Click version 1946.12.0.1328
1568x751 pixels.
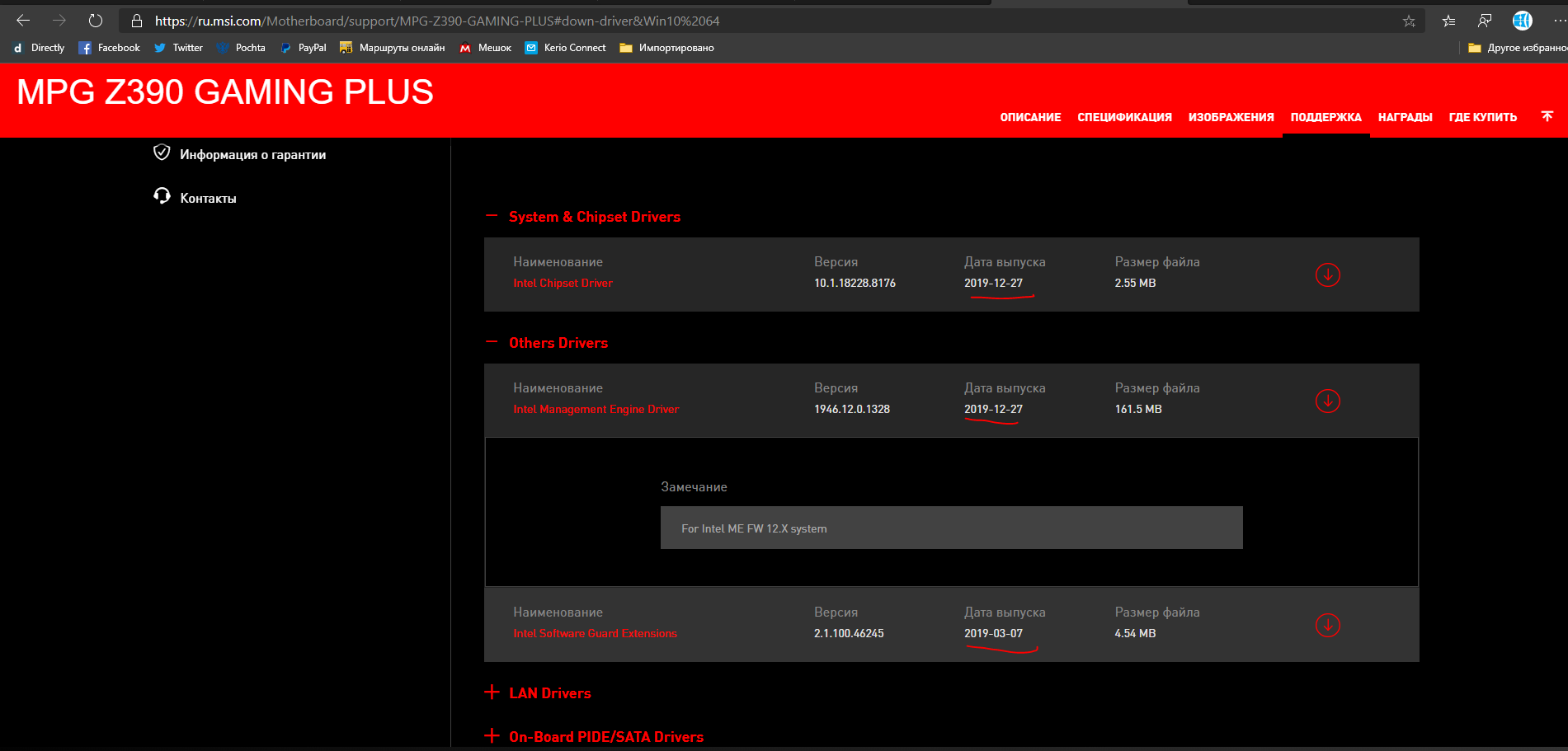852,409
